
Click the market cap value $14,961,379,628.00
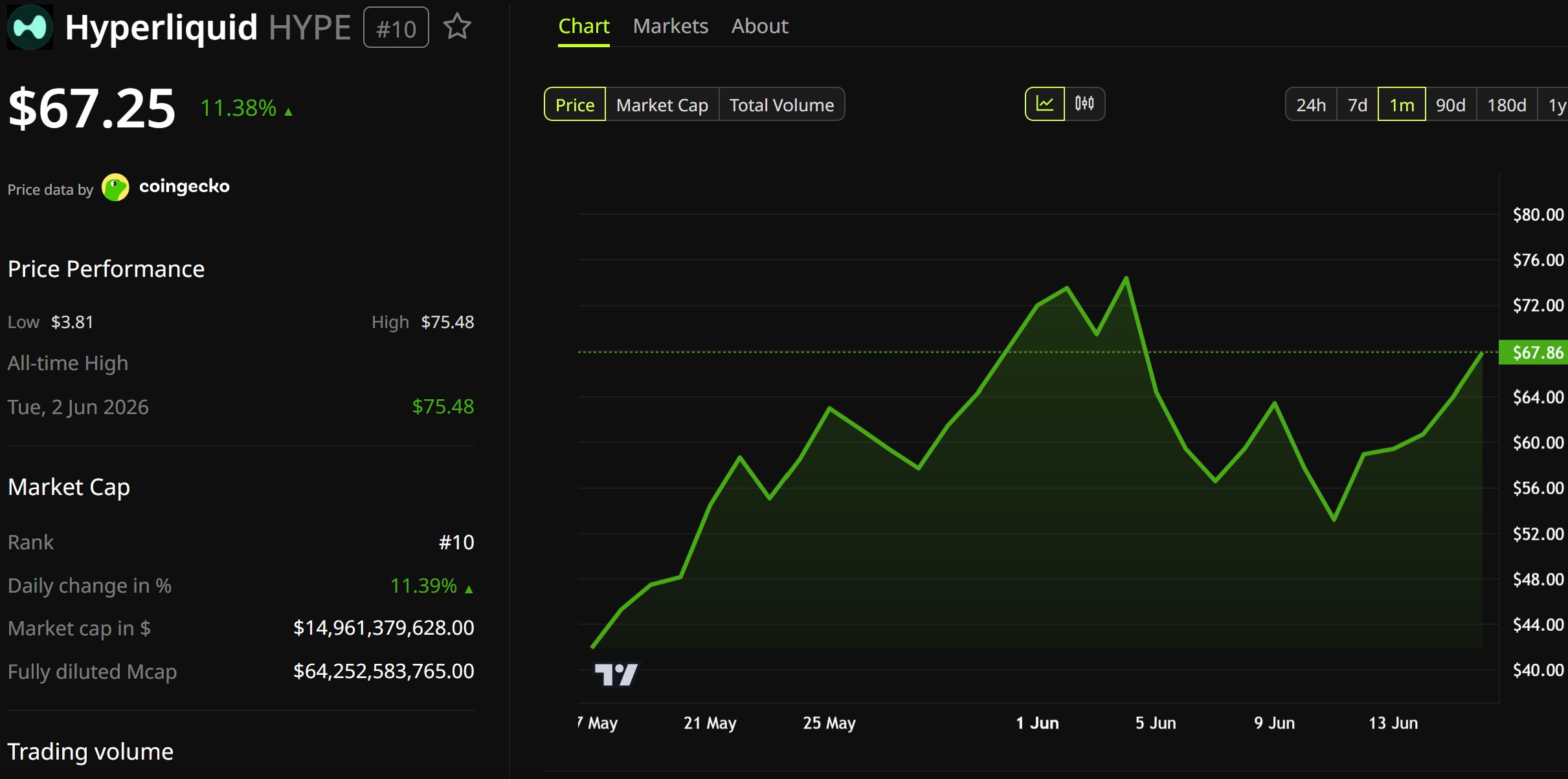(383, 628)
